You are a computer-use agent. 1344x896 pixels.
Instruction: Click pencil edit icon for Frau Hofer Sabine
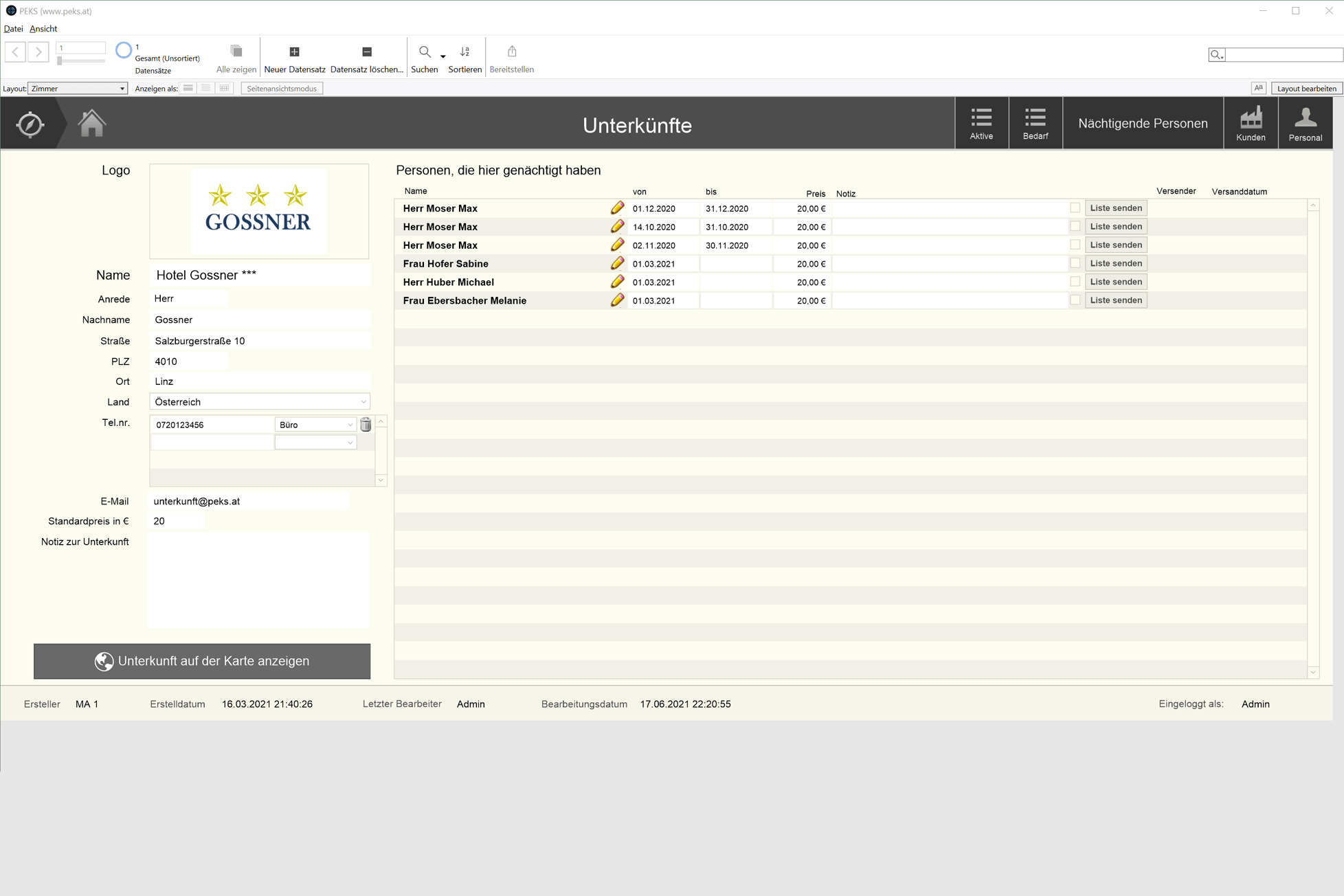tap(617, 263)
